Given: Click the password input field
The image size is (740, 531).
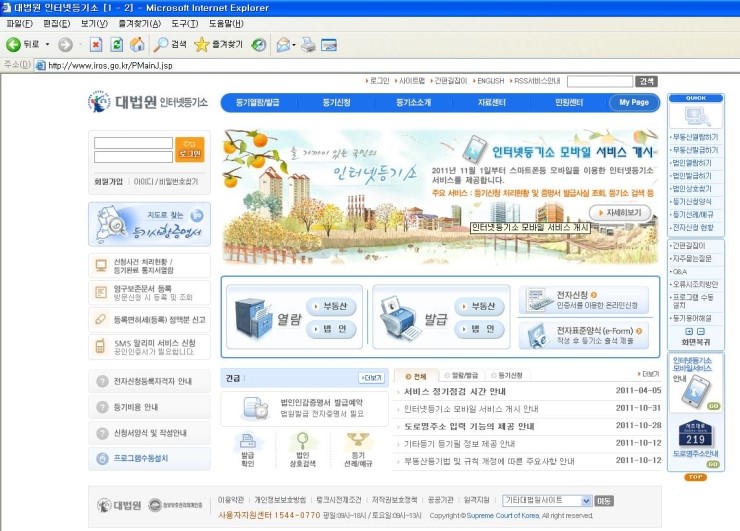Looking at the screenshot, I should click(x=134, y=157).
